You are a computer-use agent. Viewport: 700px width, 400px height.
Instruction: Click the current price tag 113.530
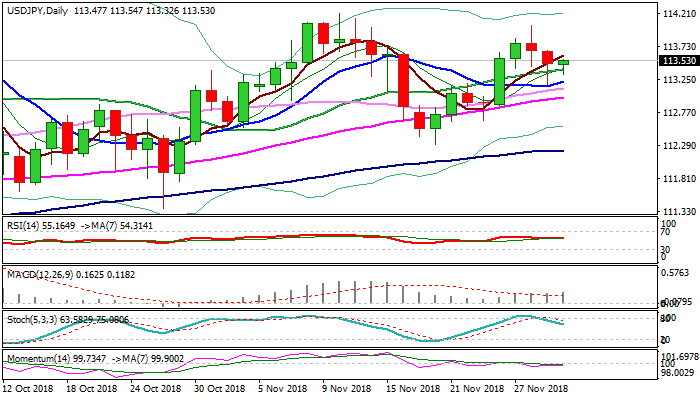pyautogui.click(x=679, y=61)
